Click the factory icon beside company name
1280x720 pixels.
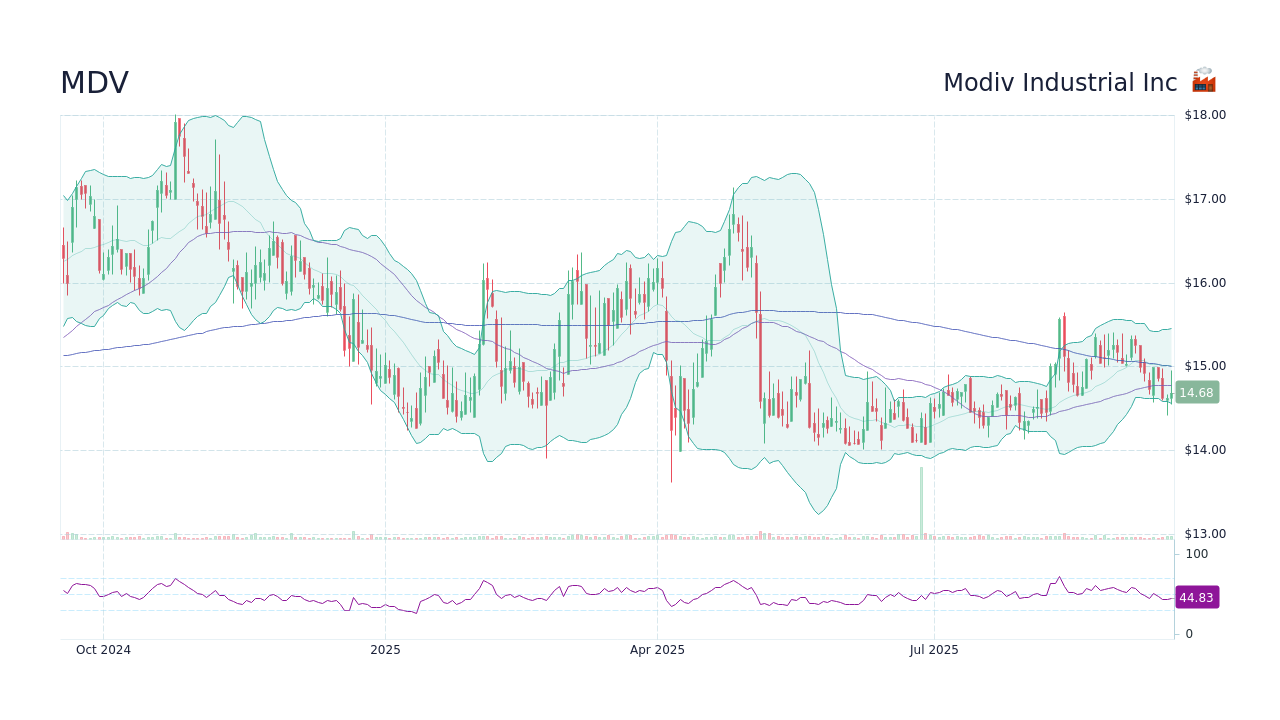click(1203, 81)
